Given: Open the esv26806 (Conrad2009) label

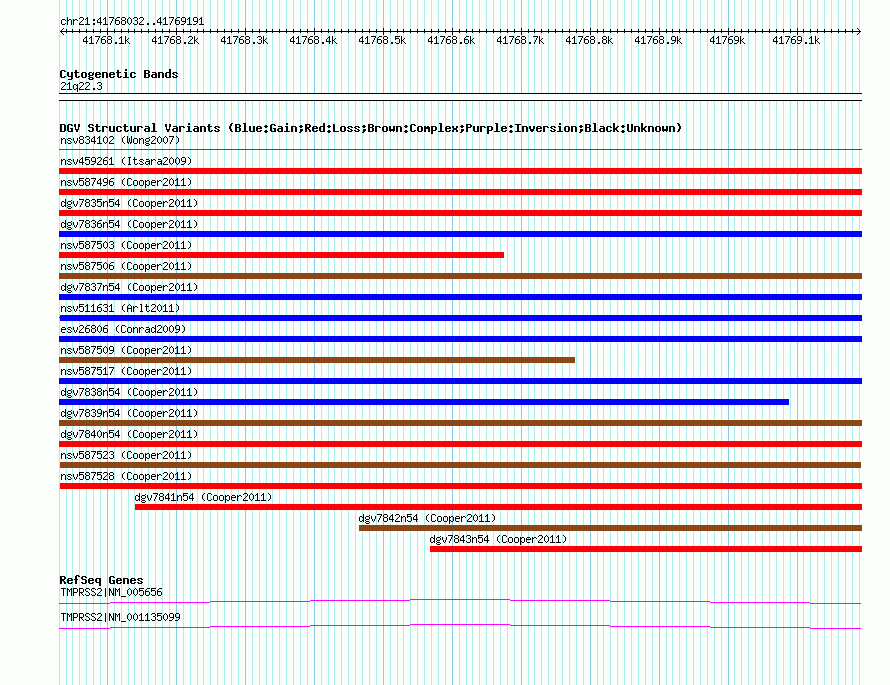Looking at the screenshot, I should (123, 329).
